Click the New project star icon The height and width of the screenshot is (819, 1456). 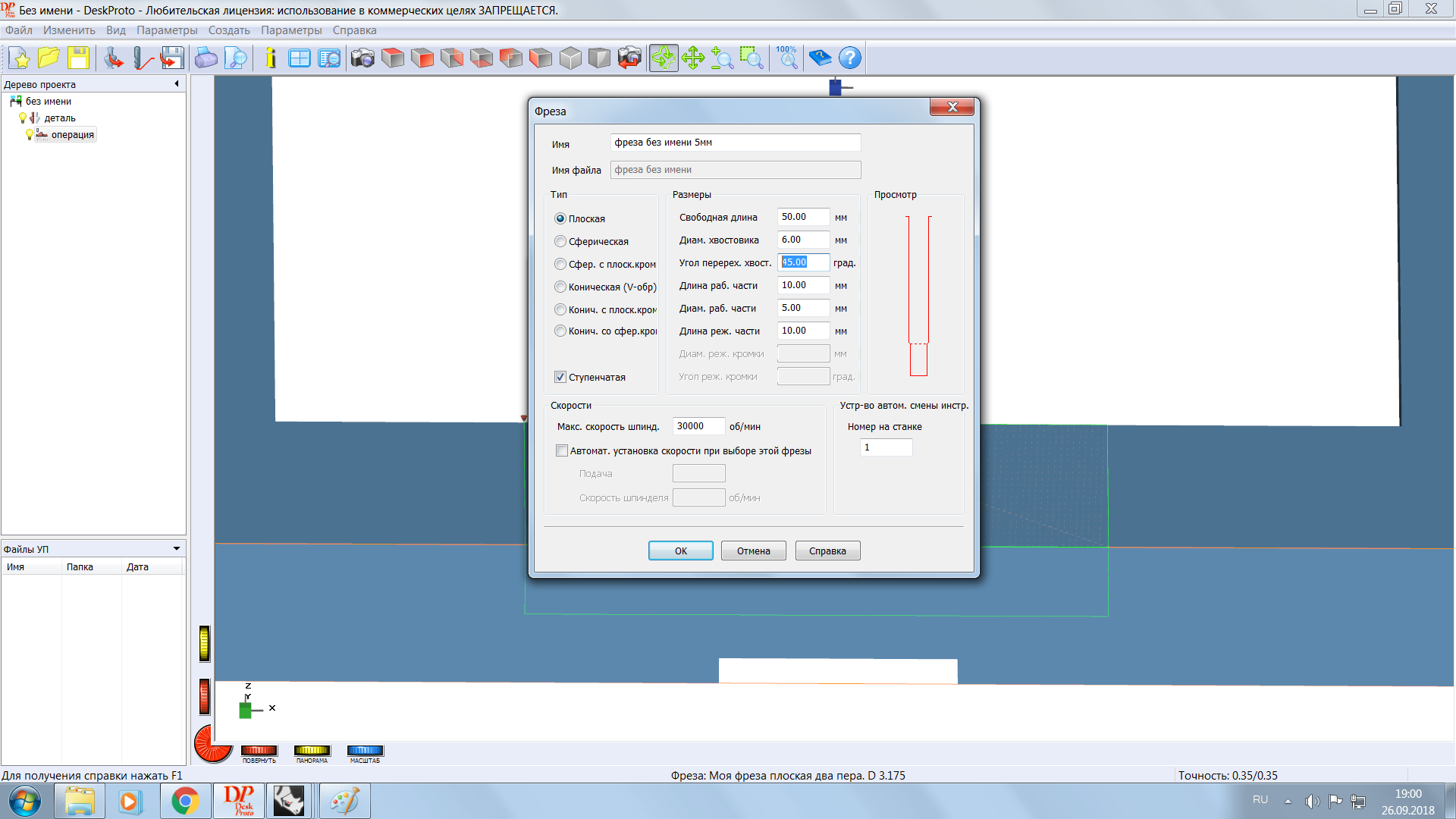(x=20, y=58)
